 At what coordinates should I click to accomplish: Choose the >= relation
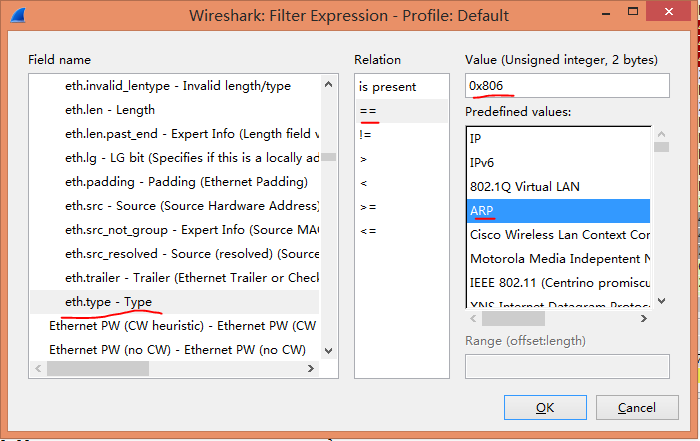coord(402,207)
